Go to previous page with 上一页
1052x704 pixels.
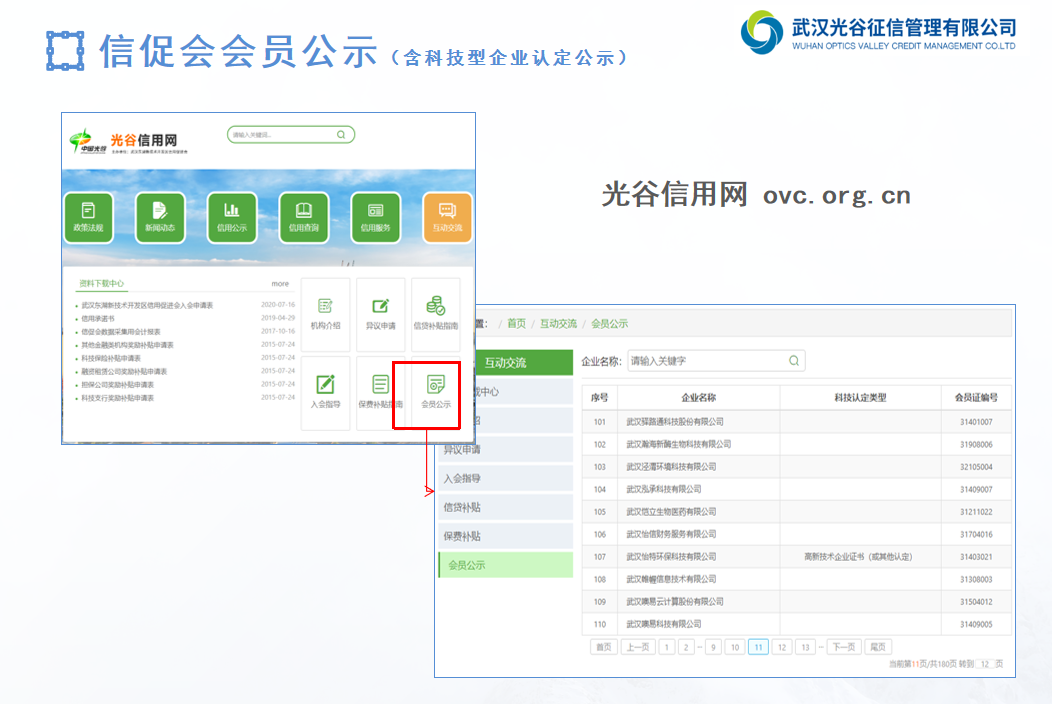click(x=637, y=647)
